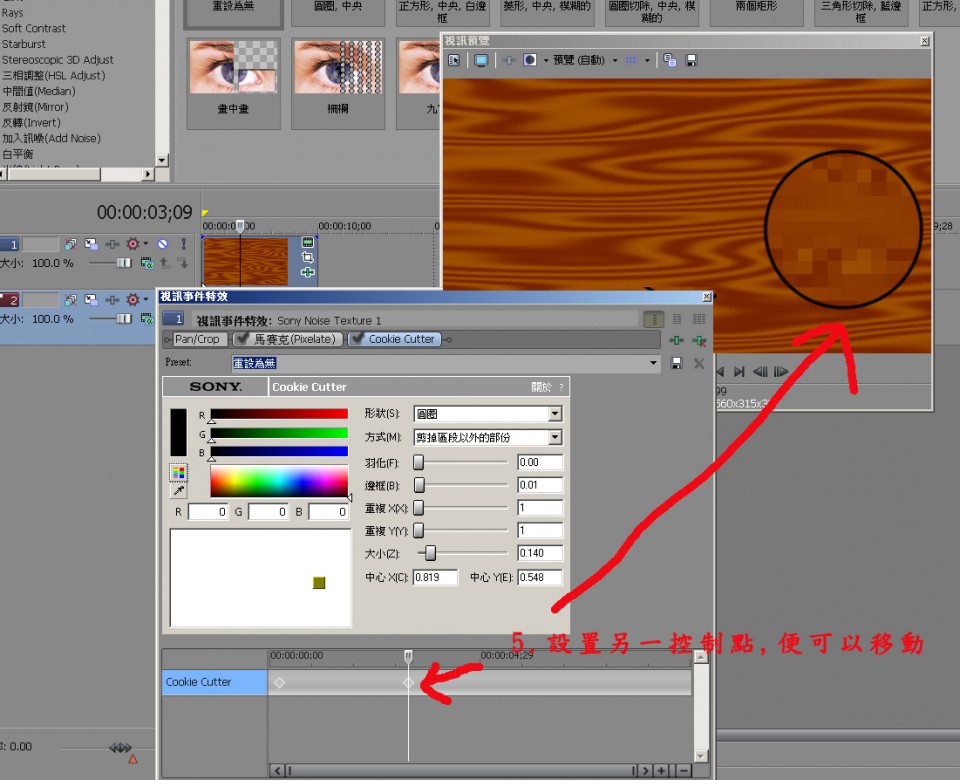The width and height of the screenshot is (960, 780).
Task: Open the Preset dropdown list
Action: click(x=654, y=363)
